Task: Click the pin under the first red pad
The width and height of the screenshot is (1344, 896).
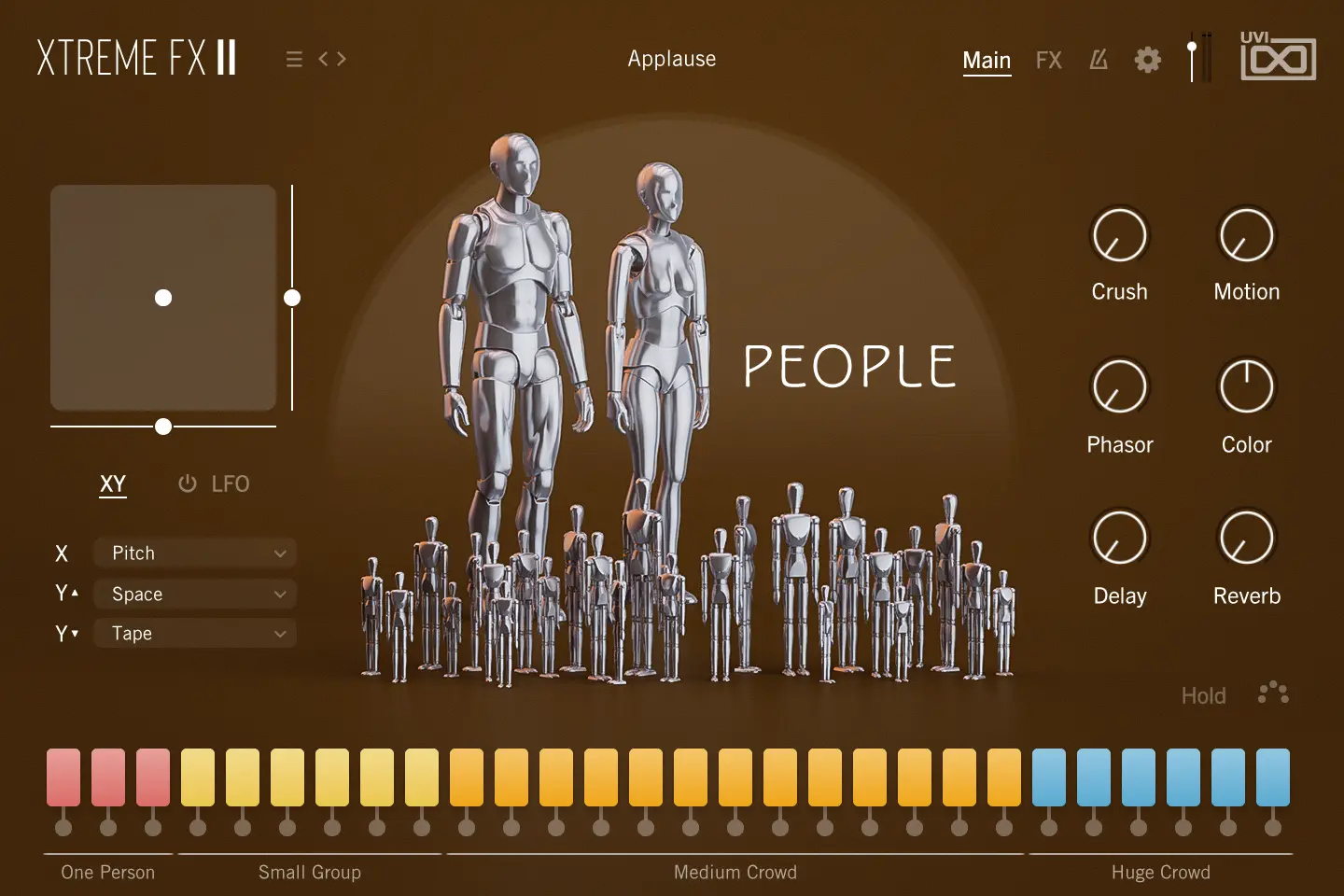Action: pyautogui.click(x=63, y=826)
